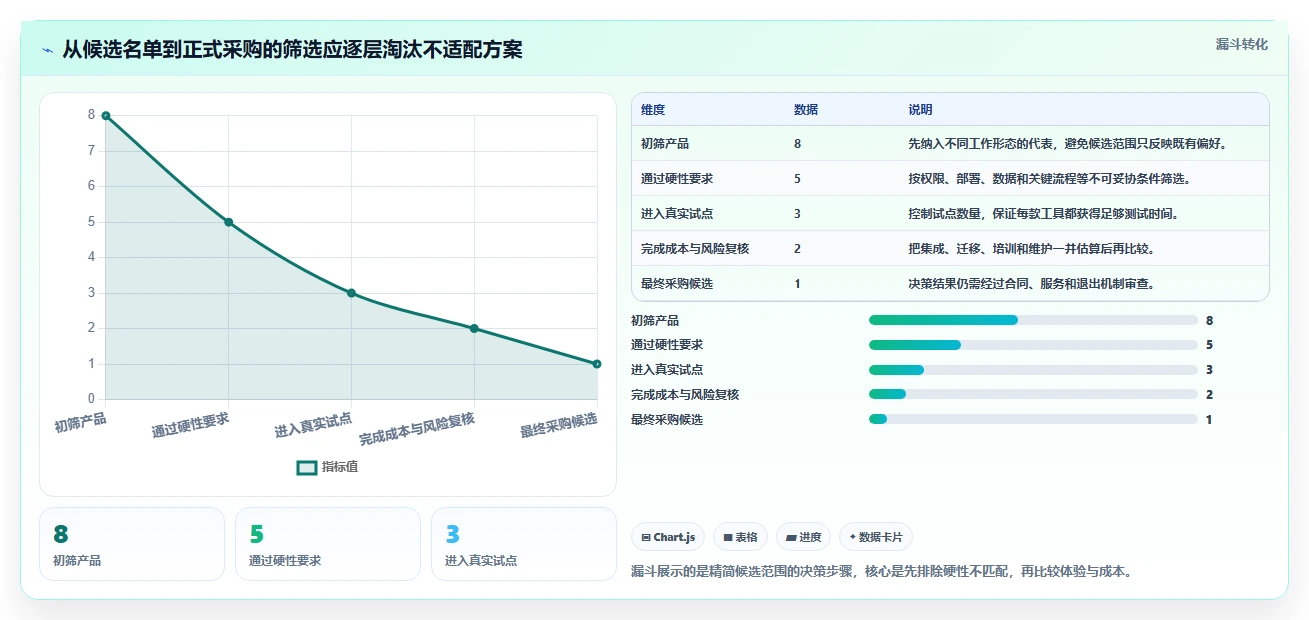Click the 最终采购候选 progress bar
Viewport: 1309px width, 620px height.
click(1033, 420)
